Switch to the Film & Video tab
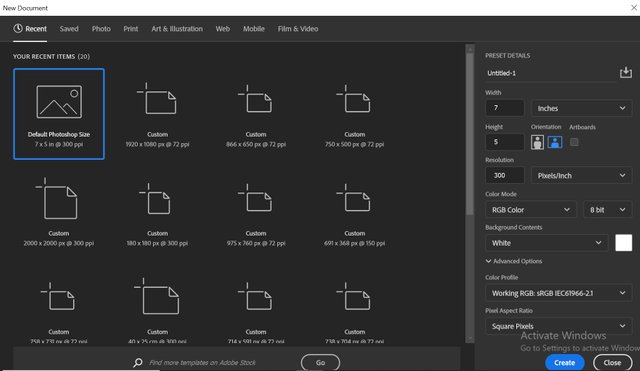This screenshot has height=371, width=640. click(x=298, y=29)
